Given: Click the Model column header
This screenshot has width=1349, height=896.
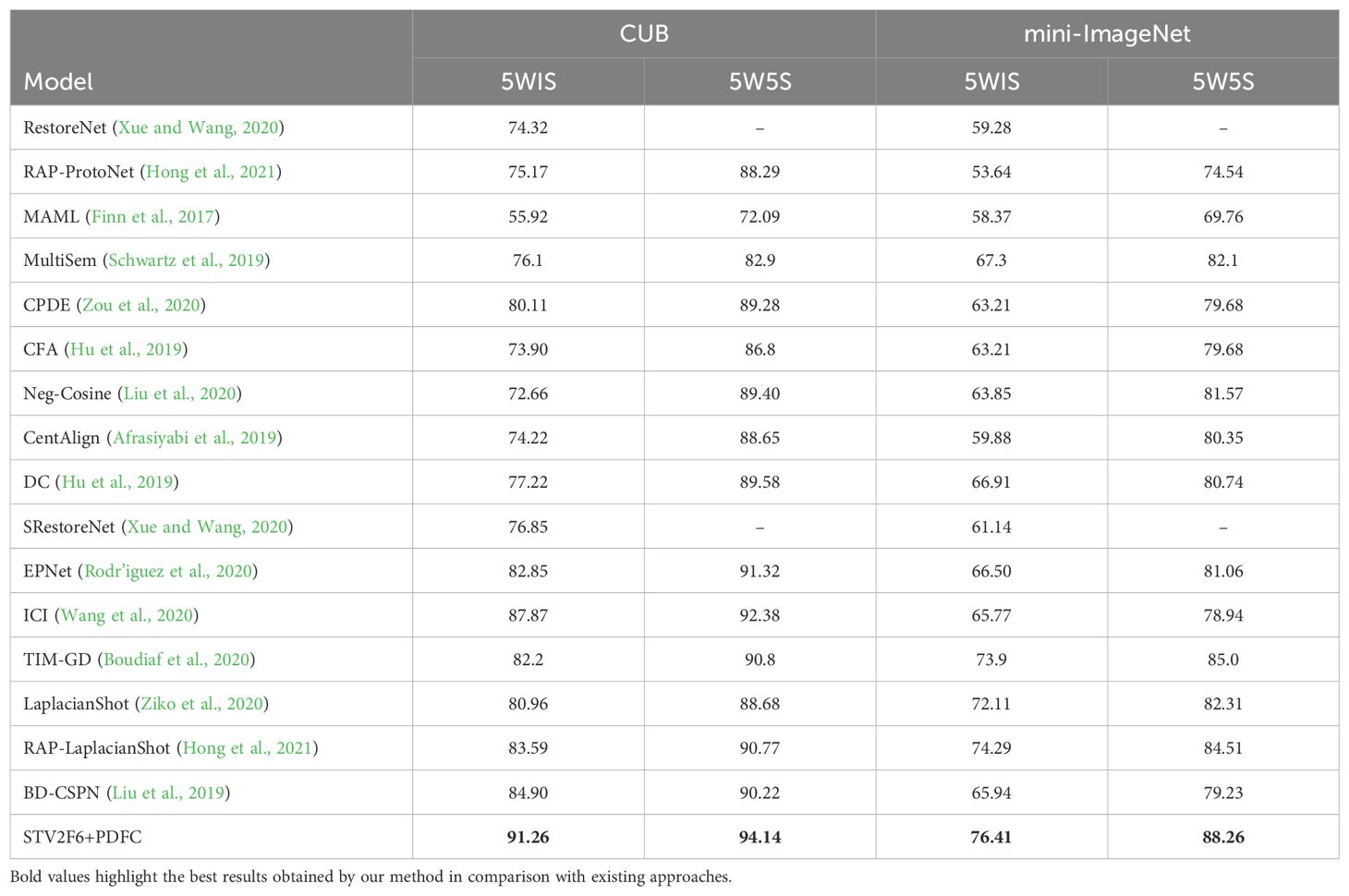Looking at the screenshot, I should 58,81.
